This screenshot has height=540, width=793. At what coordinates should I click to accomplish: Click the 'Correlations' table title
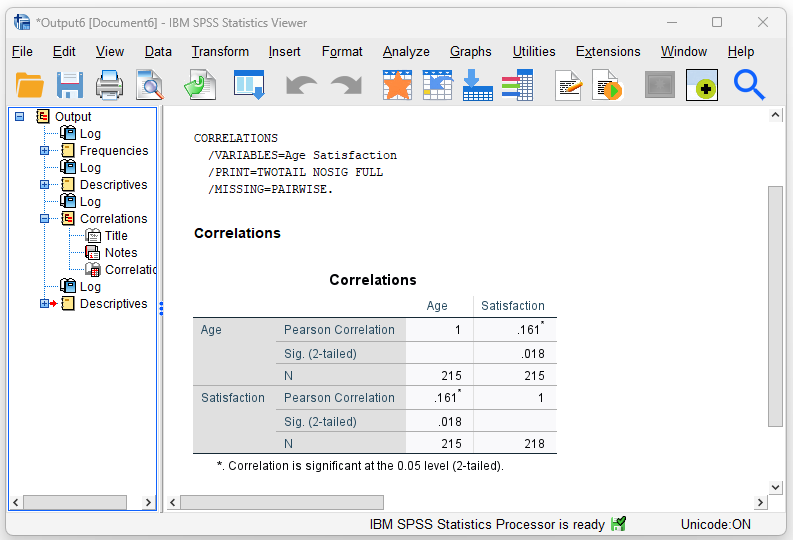click(373, 280)
